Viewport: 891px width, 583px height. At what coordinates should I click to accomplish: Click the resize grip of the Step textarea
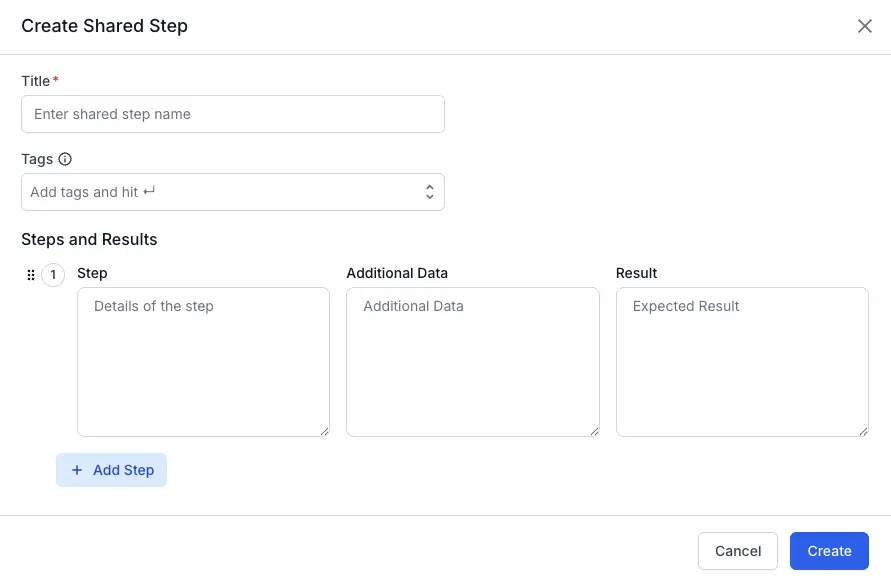[x=323, y=430]
